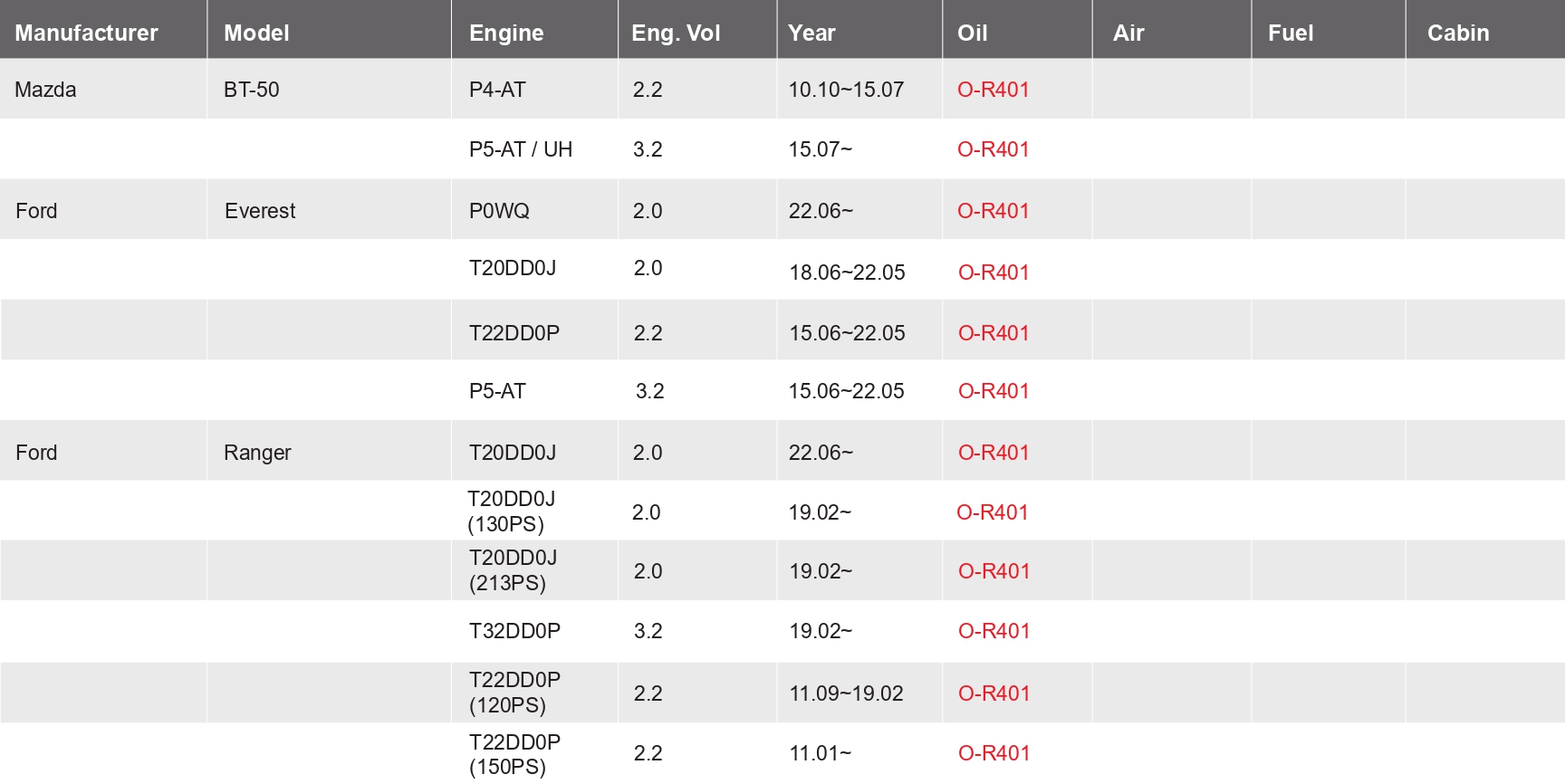Select the Everest model cell
The width and height of the screenshot is (1565, 784).
(x=260, y=211)
